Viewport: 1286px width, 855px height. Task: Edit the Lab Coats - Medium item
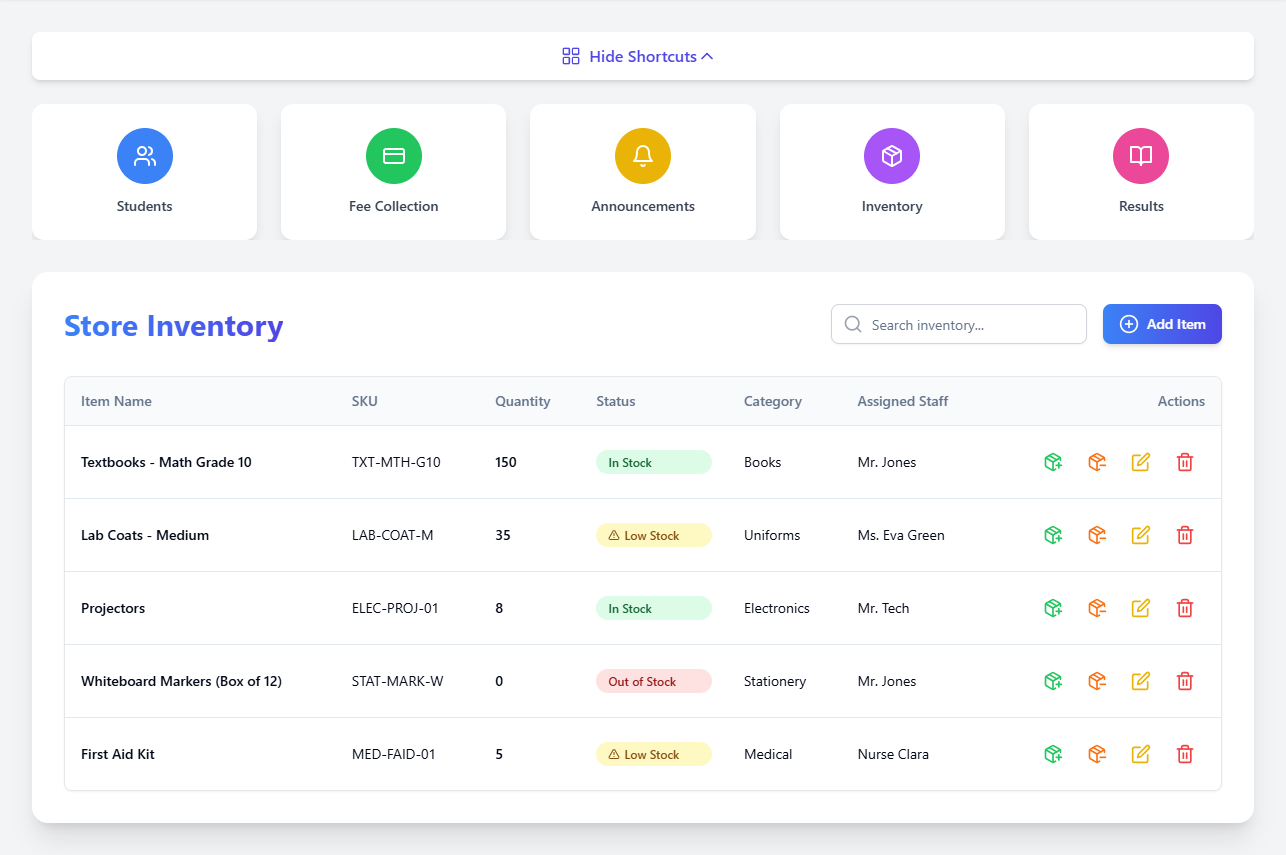(1141, 535)
